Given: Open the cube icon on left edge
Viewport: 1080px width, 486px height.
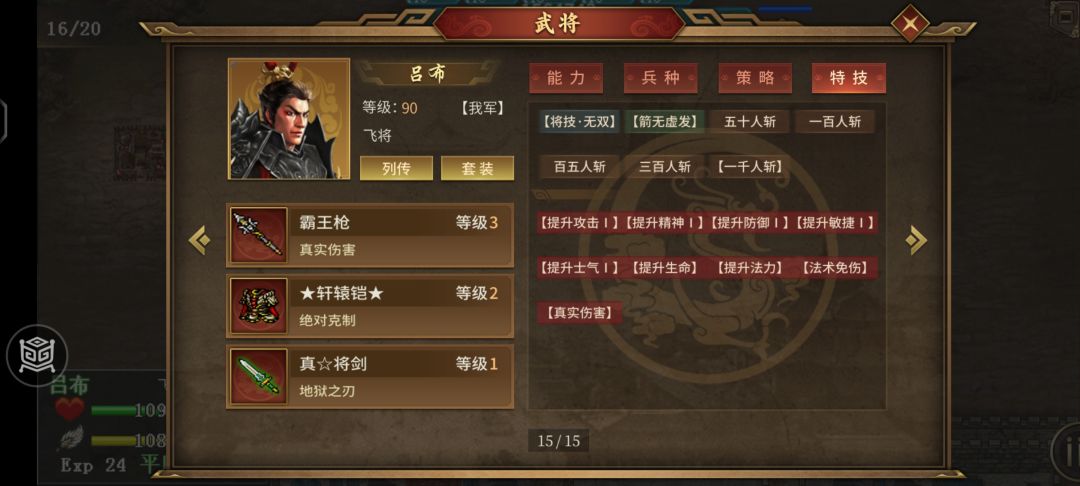Looking at the screenshot, I should pyautogui.click(x=37, y=355).
